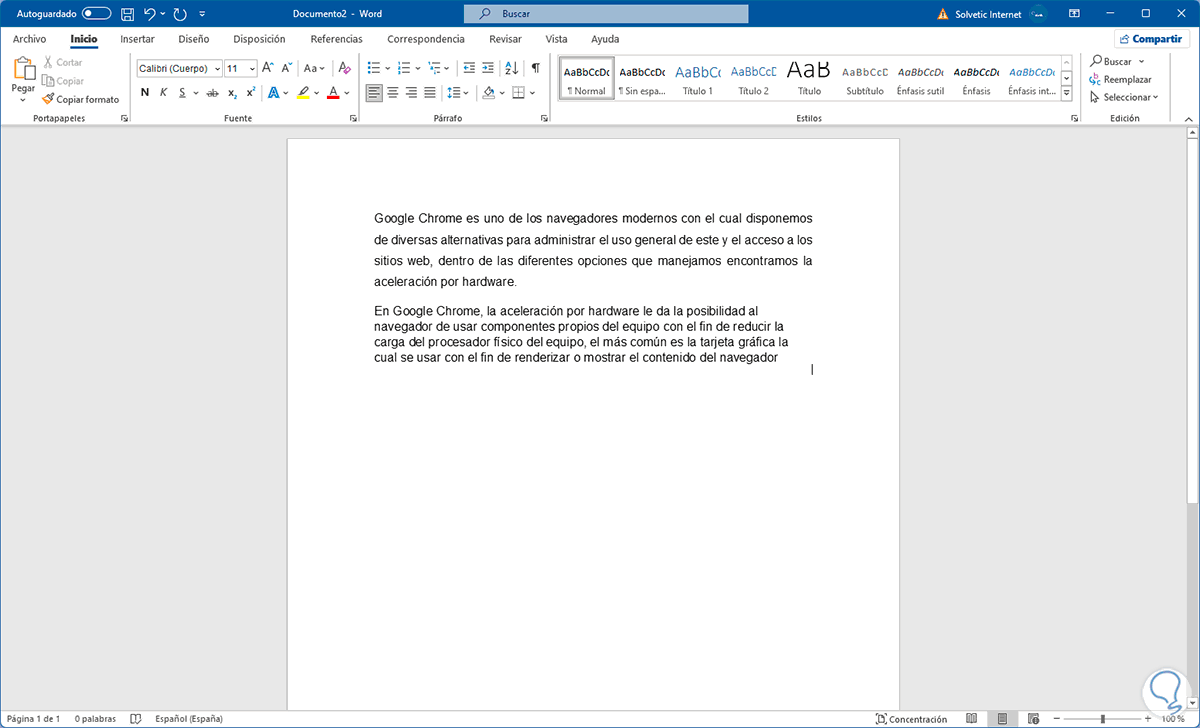Switch to Read mode view in status bar
Screen dimensions: 1200x728
point(972,718)
